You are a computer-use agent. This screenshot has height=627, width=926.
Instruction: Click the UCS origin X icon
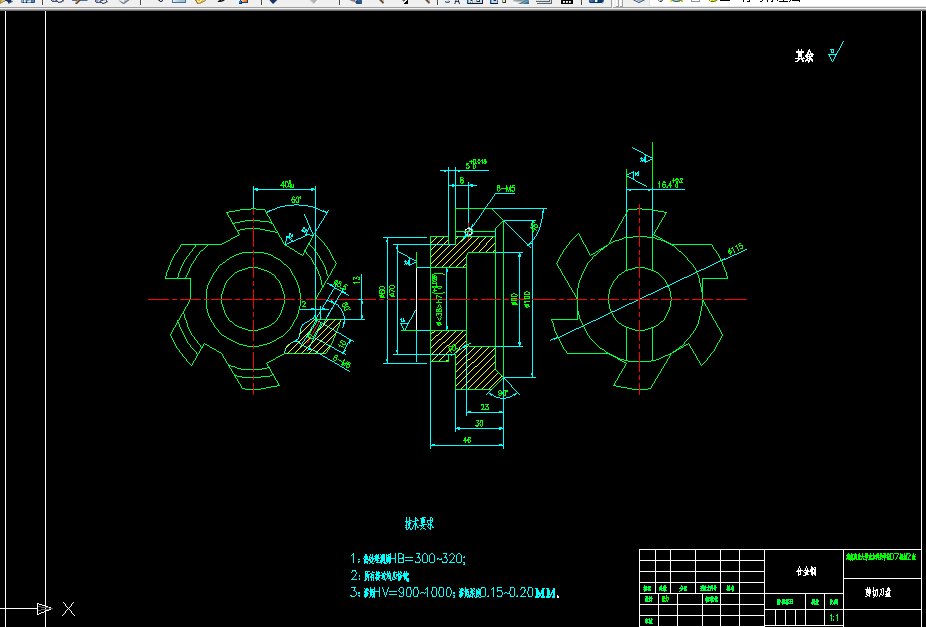(69, 609)
